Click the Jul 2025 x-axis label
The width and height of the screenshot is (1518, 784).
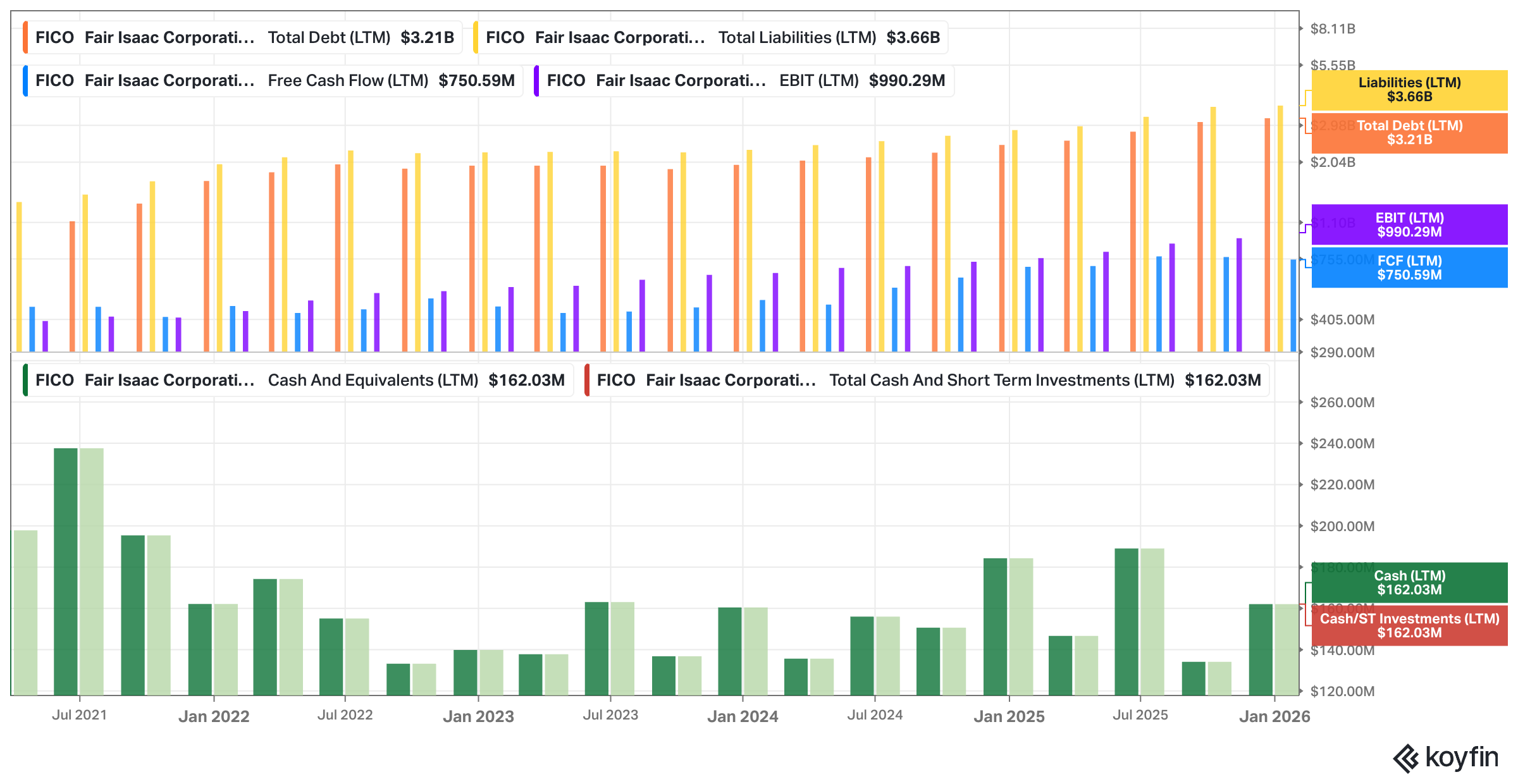click(x=1140, y=715)
